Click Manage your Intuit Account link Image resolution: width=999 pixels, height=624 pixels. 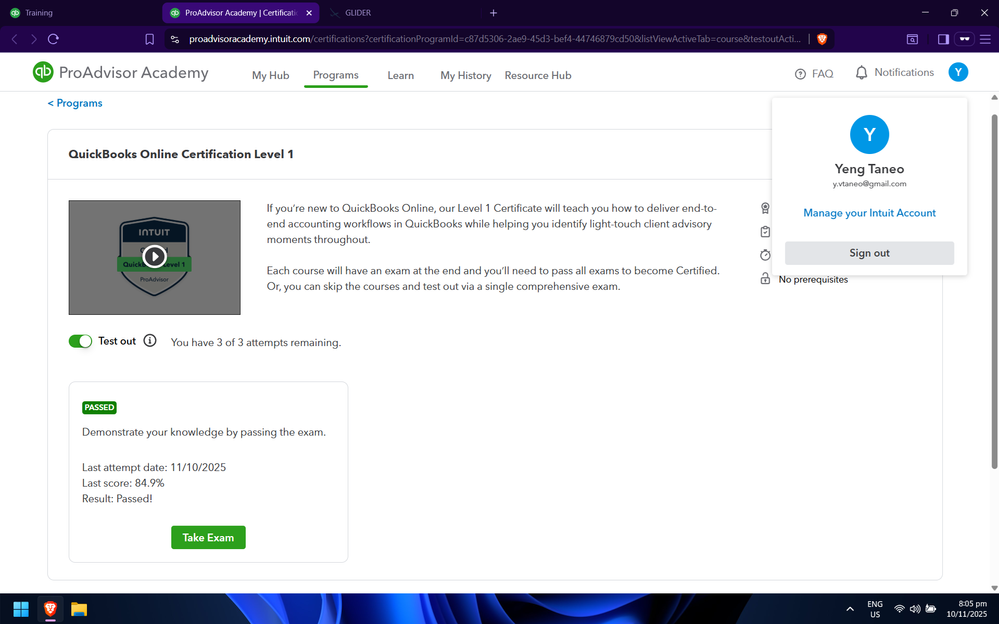869,213
